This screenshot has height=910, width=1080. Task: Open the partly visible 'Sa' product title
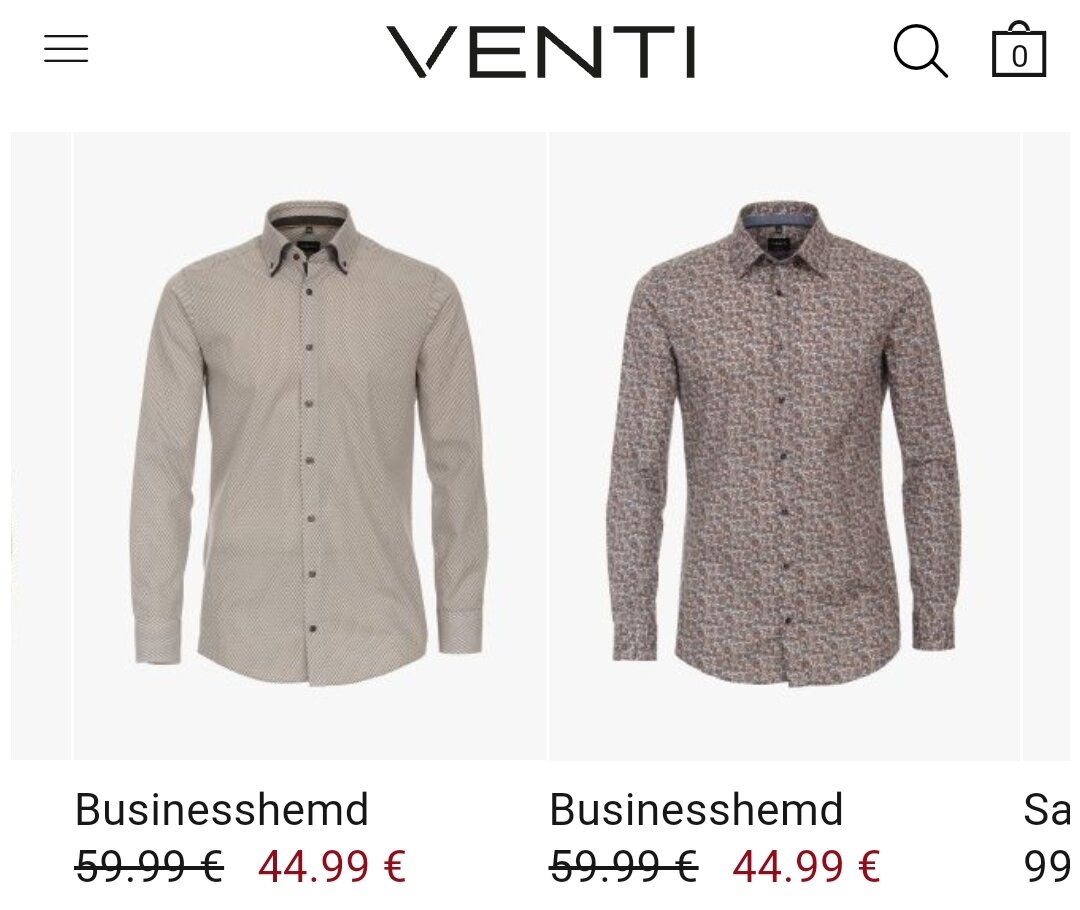[x=1047, y=809]
